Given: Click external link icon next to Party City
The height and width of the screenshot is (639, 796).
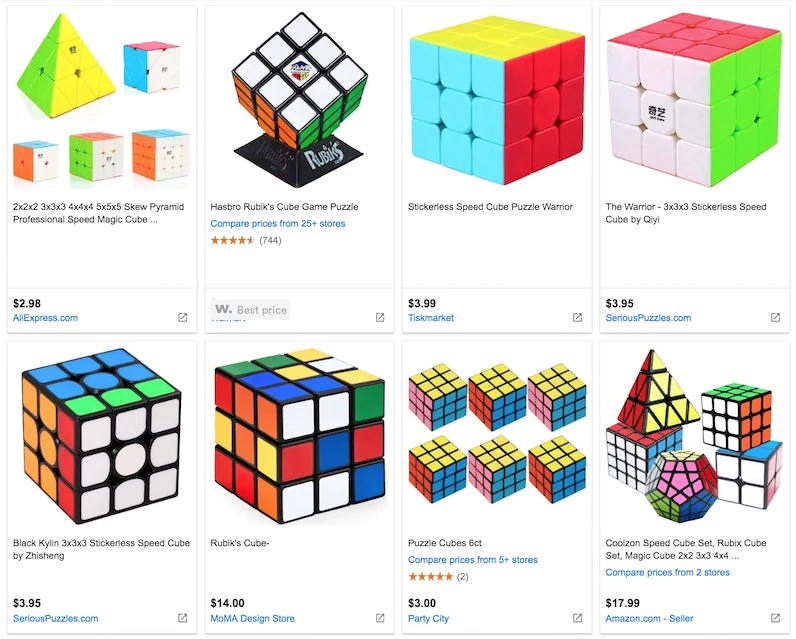Looking at the screenshot, I should pos(577,618).
